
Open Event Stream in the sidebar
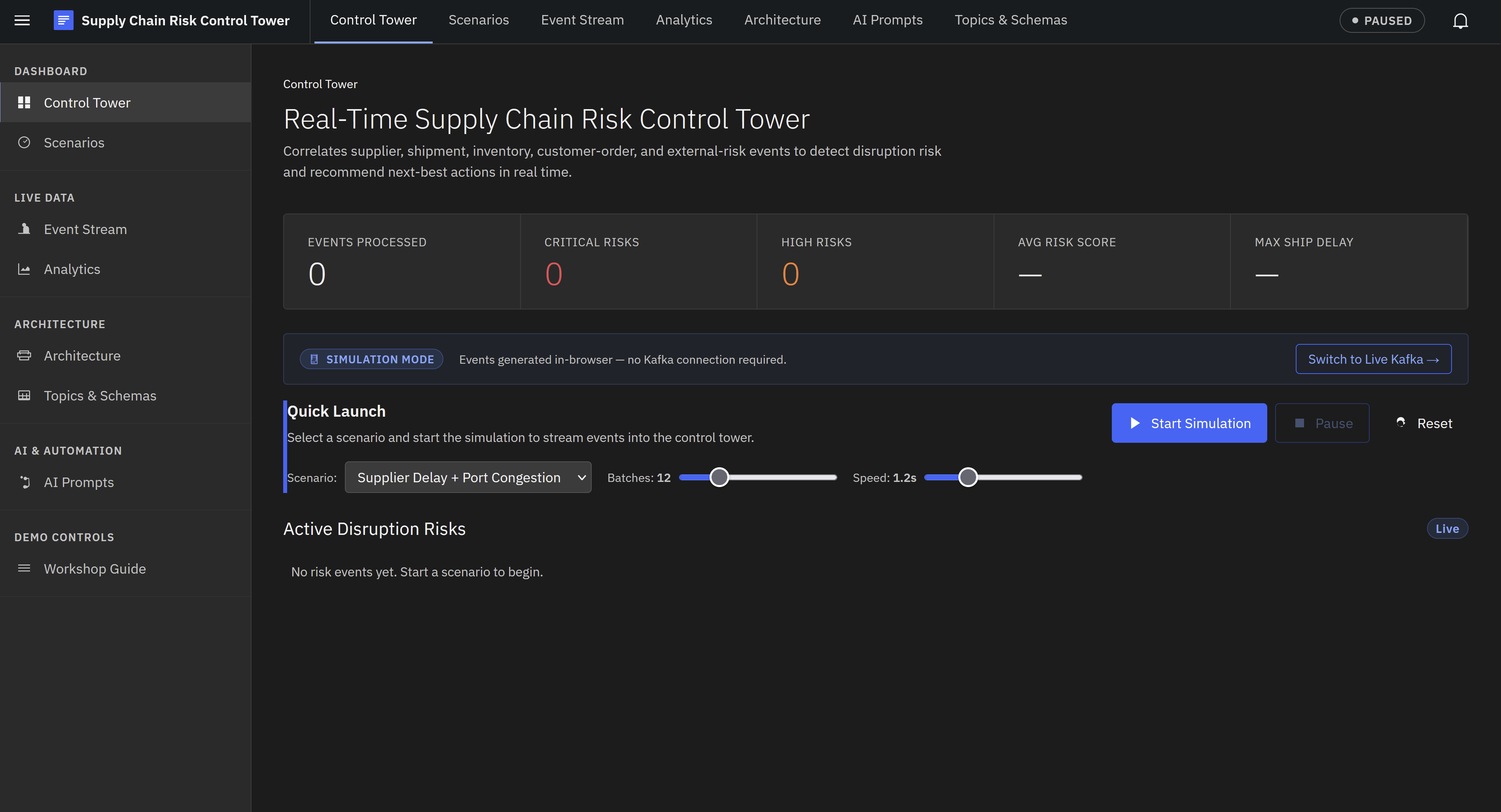[125, 229]
